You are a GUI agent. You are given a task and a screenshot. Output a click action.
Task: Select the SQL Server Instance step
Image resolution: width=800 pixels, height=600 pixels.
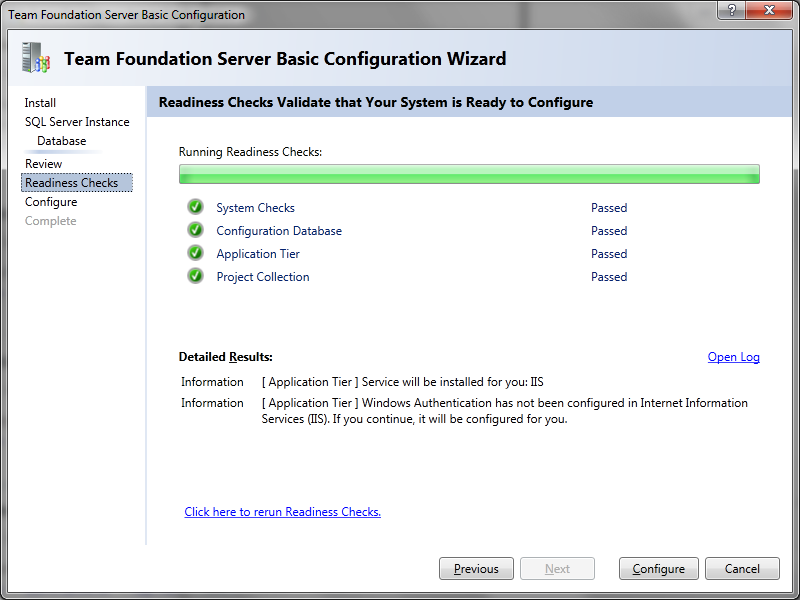pos(77,122)
